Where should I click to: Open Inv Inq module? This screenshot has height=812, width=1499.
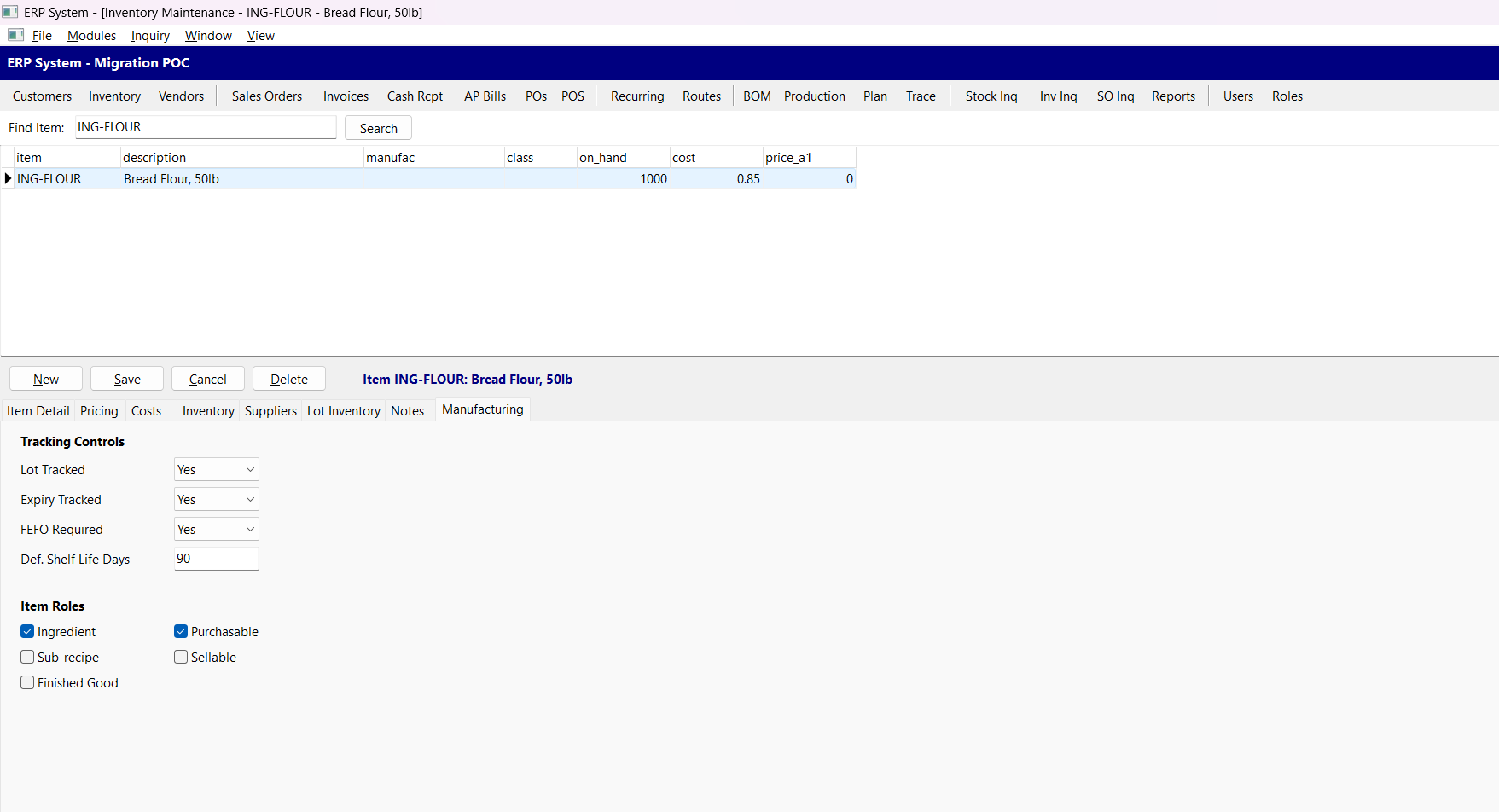coord(1058,96)
